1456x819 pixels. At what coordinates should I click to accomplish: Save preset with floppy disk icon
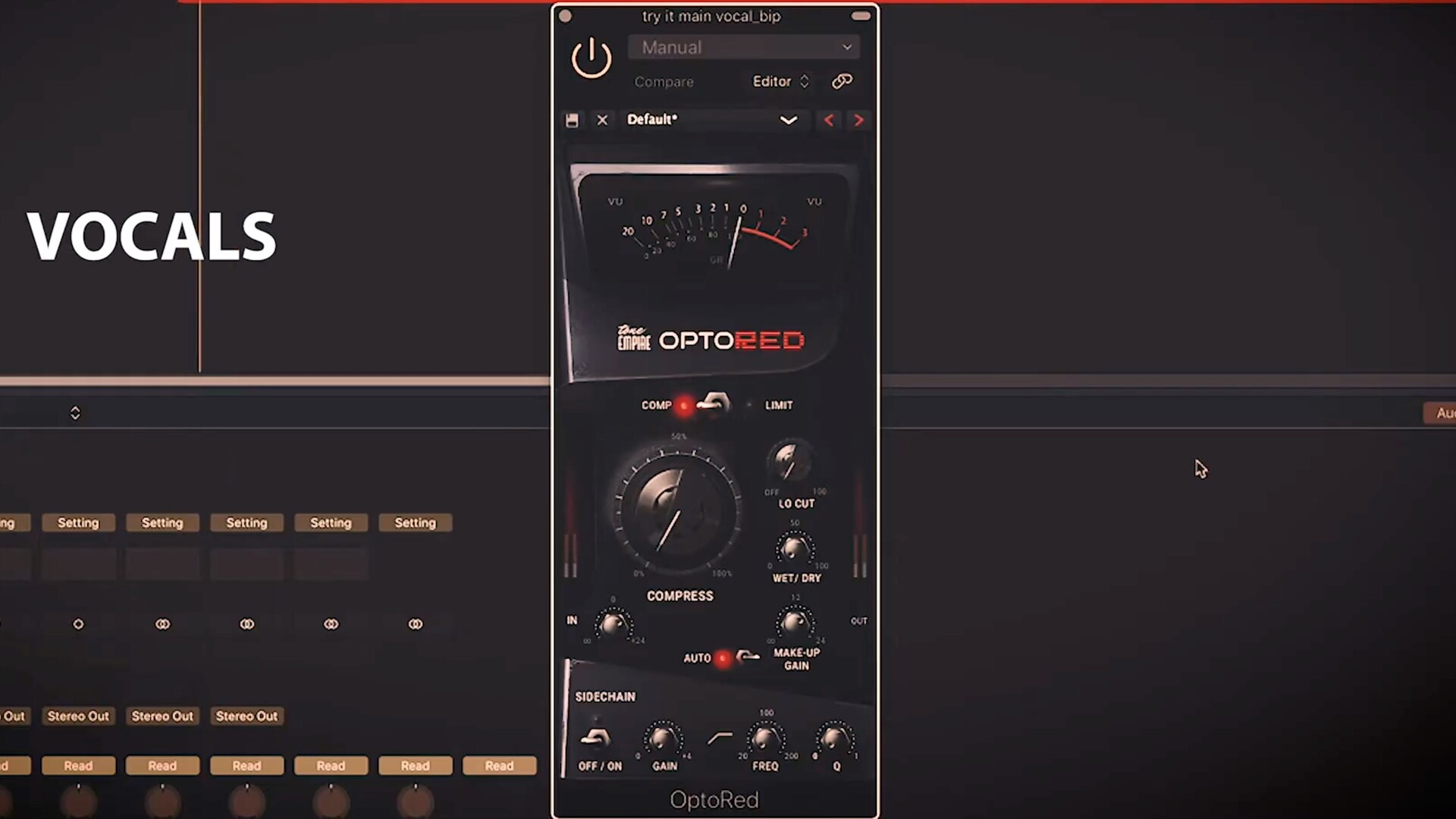pos(572,120)
